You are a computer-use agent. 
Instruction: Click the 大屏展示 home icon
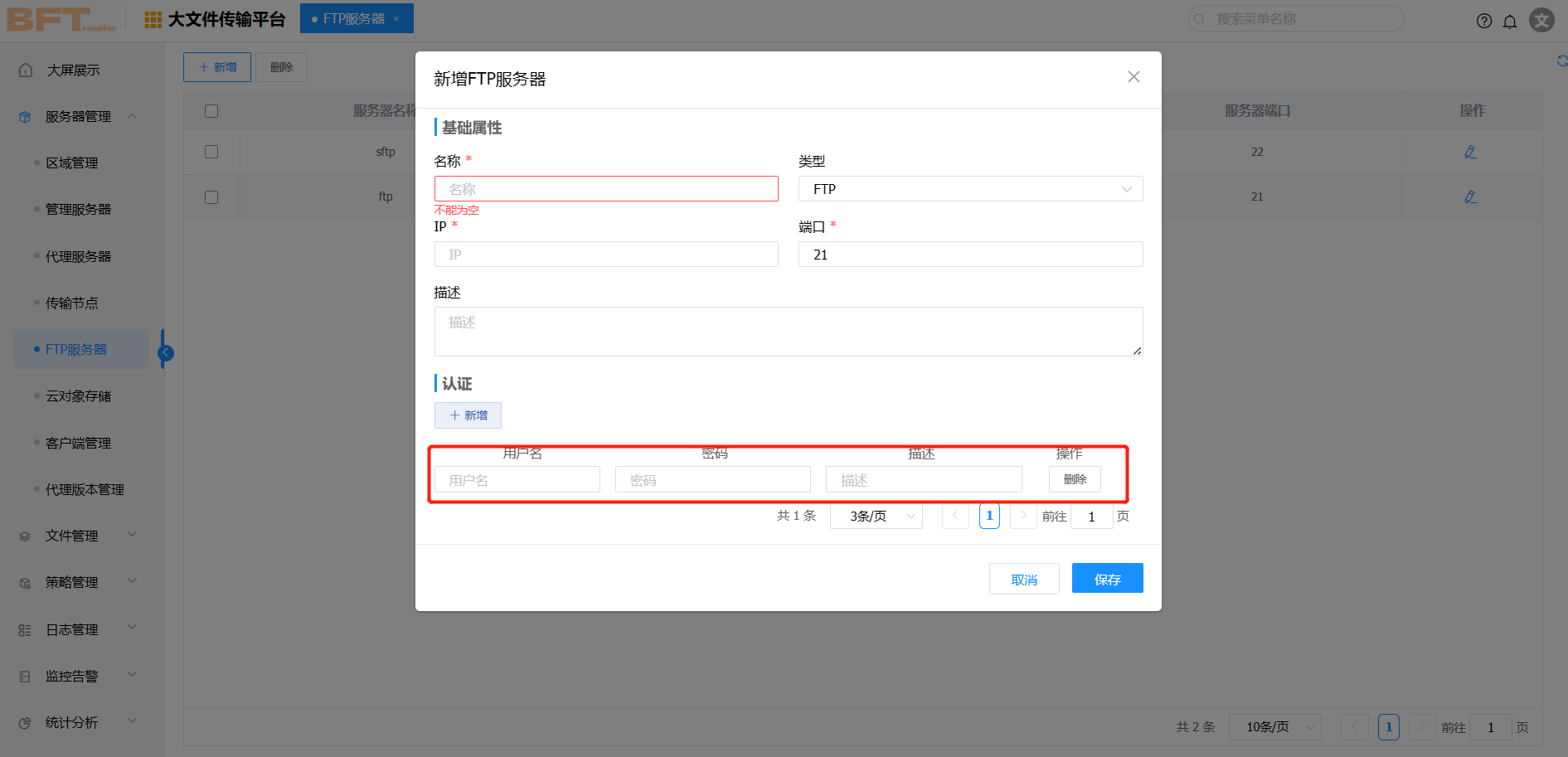point(26,70)
